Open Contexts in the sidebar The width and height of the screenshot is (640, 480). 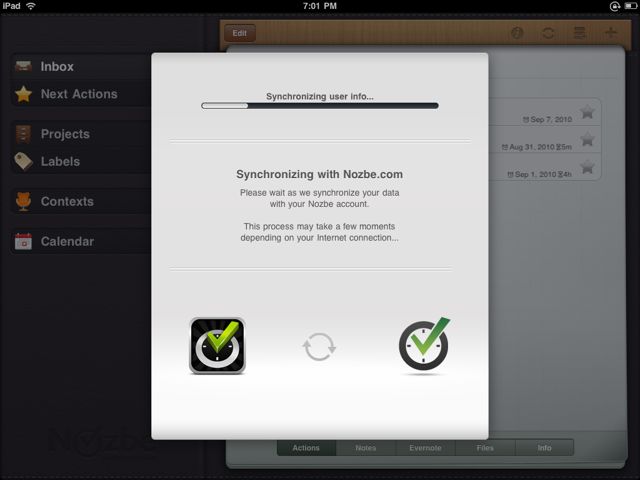click(81, 201)
